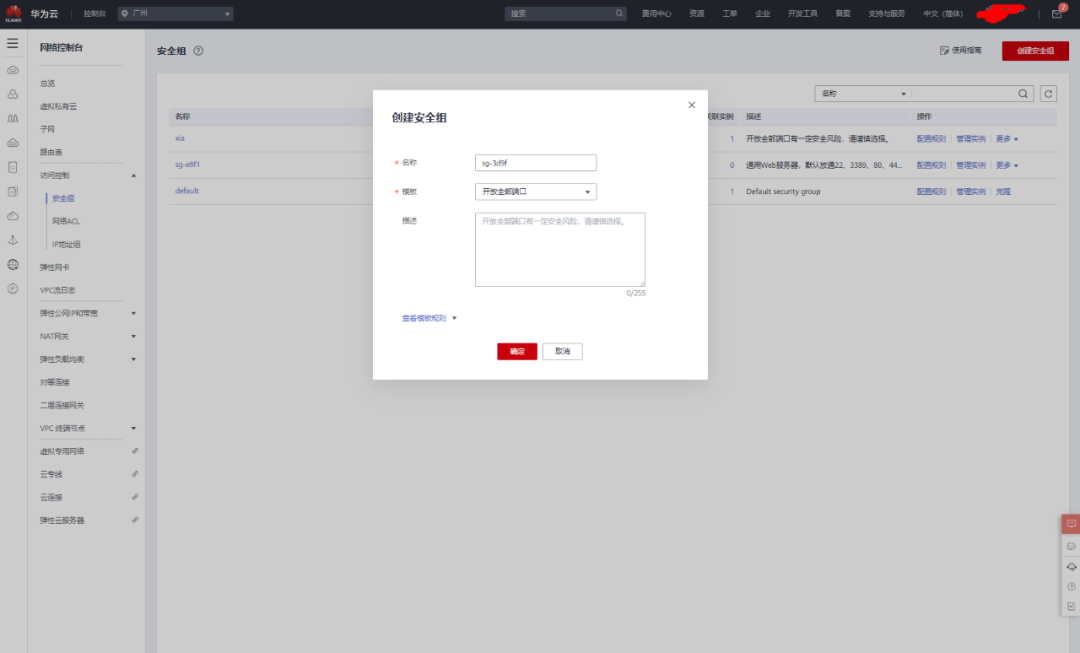Click the link icon next to 弹性云服务器
This screenshot has width=1080, height=653.
pos(135,520)
